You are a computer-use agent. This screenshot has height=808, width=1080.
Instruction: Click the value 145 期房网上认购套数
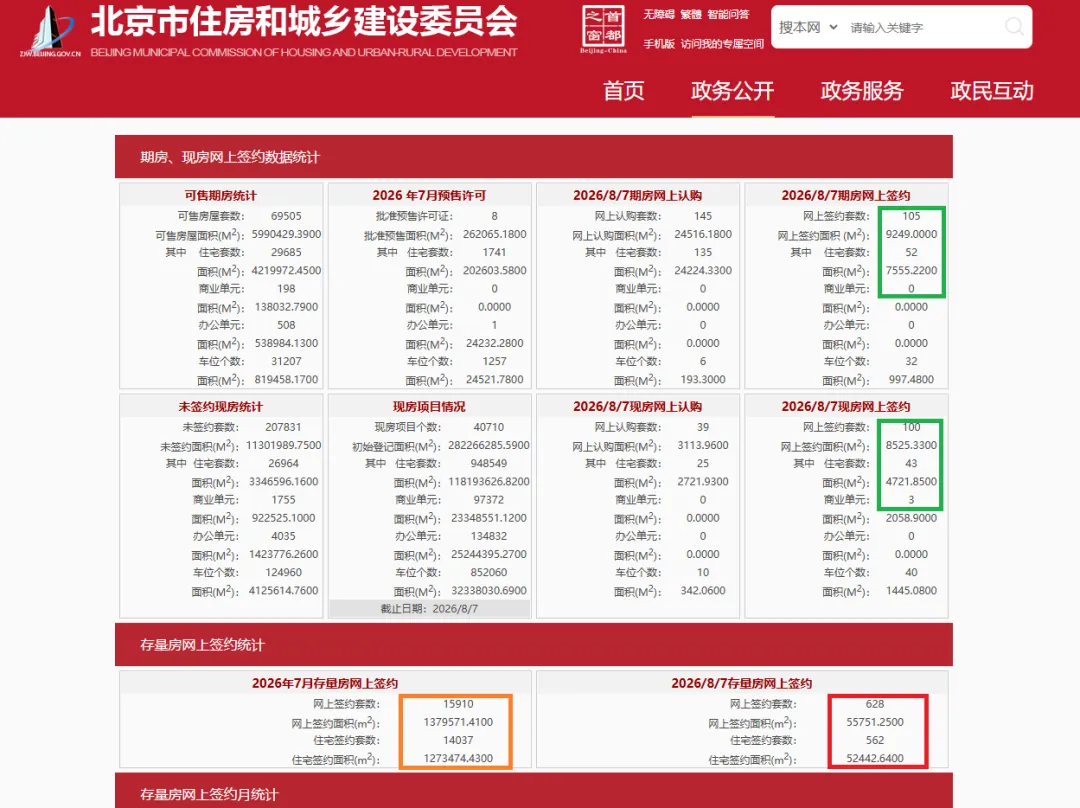coord(703,216)
